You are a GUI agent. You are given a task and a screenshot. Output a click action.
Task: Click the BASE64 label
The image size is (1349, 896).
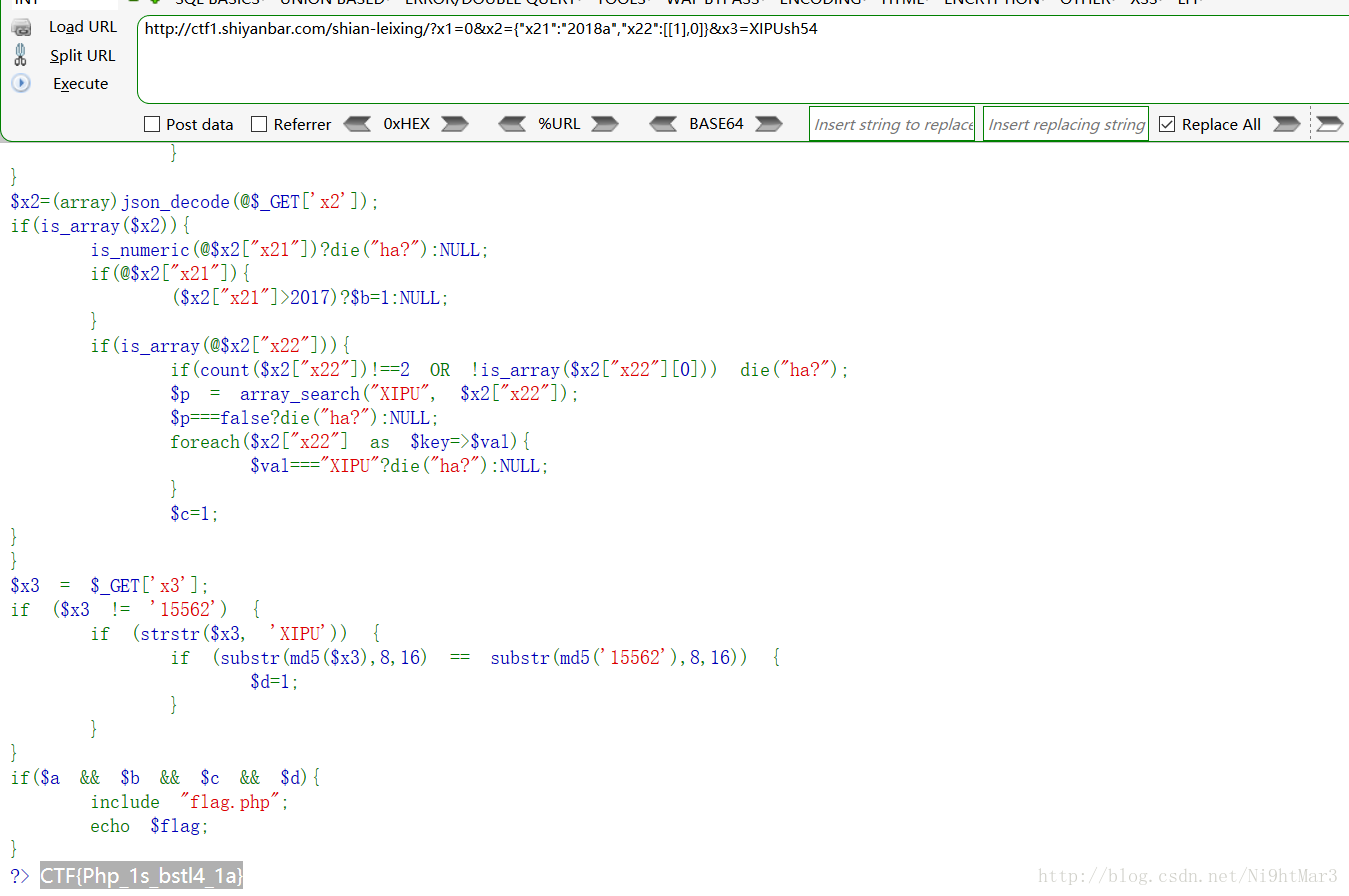pyautogui.click(x=716, y=124)
